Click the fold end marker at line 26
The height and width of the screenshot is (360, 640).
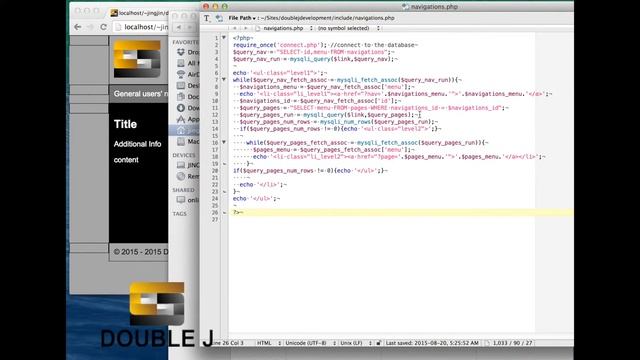pos(224,212)
